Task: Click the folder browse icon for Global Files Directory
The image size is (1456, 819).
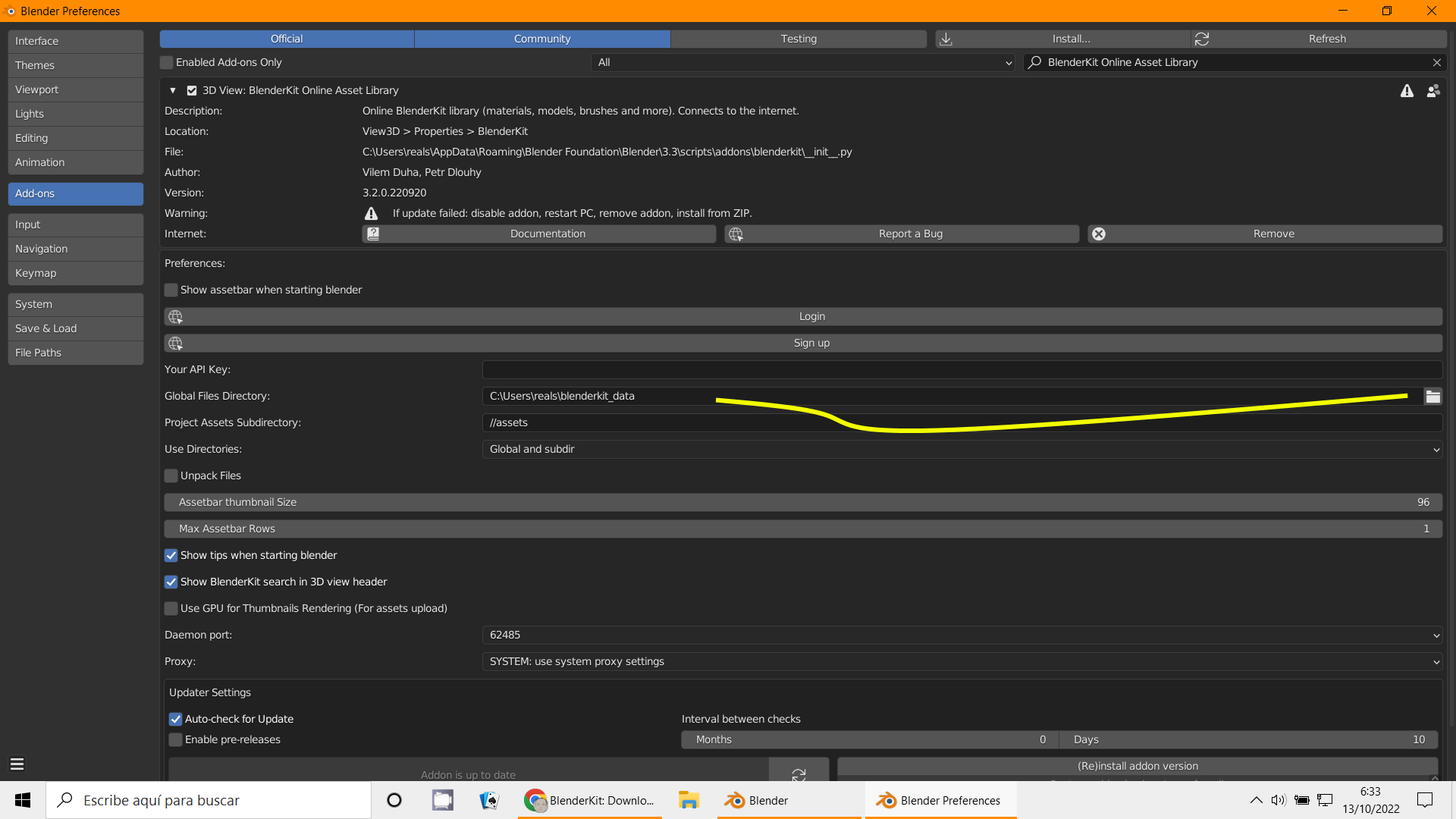Action: pos(1432,396)
